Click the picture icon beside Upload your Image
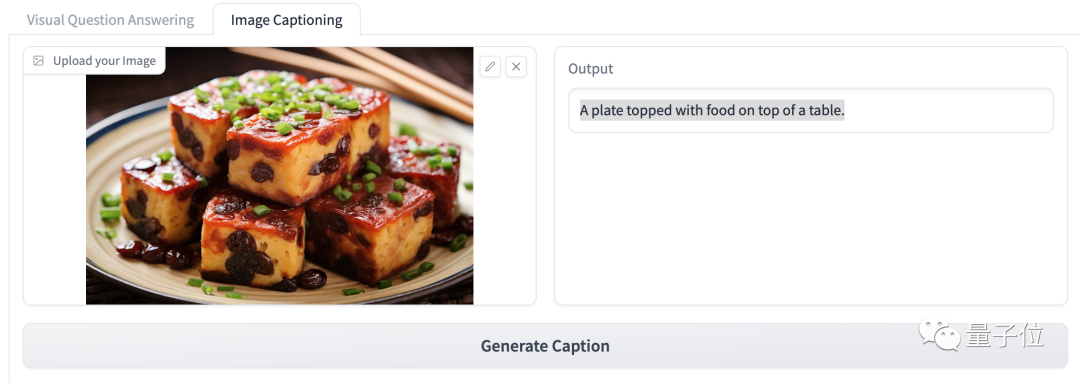The image size is (1080, 383). (x=39, y=61)
